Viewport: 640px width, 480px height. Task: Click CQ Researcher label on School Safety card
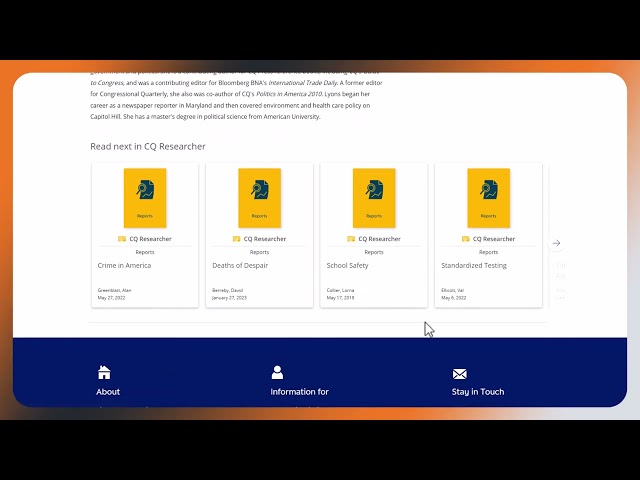(379, 239)
